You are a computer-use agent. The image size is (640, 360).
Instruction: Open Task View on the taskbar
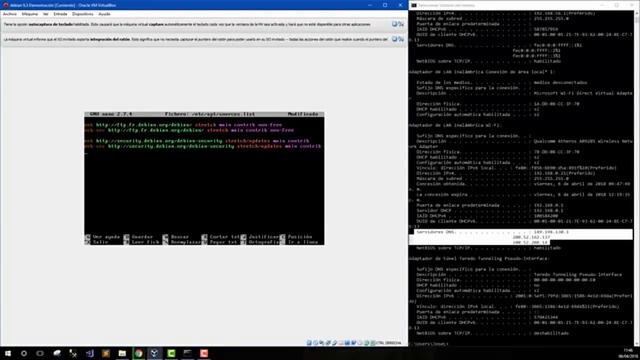click(40, 353)
